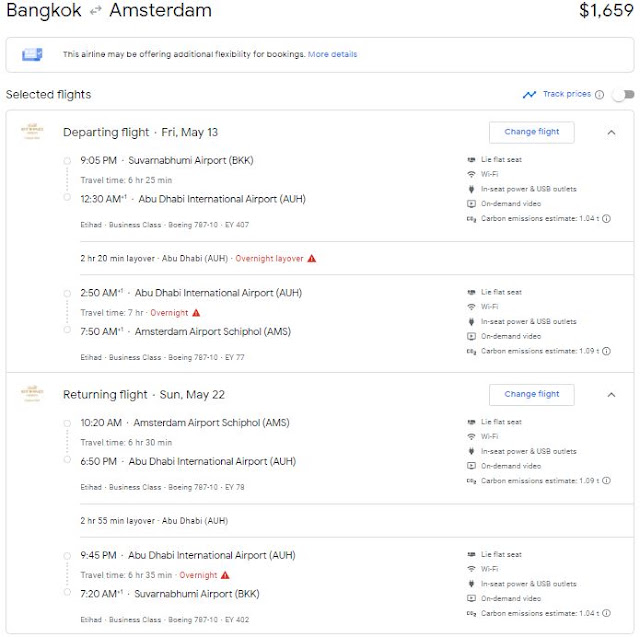Click Change flight for departing flight
Image resolution: width=640 pixels, height=637 pixels.
(531, 132)
